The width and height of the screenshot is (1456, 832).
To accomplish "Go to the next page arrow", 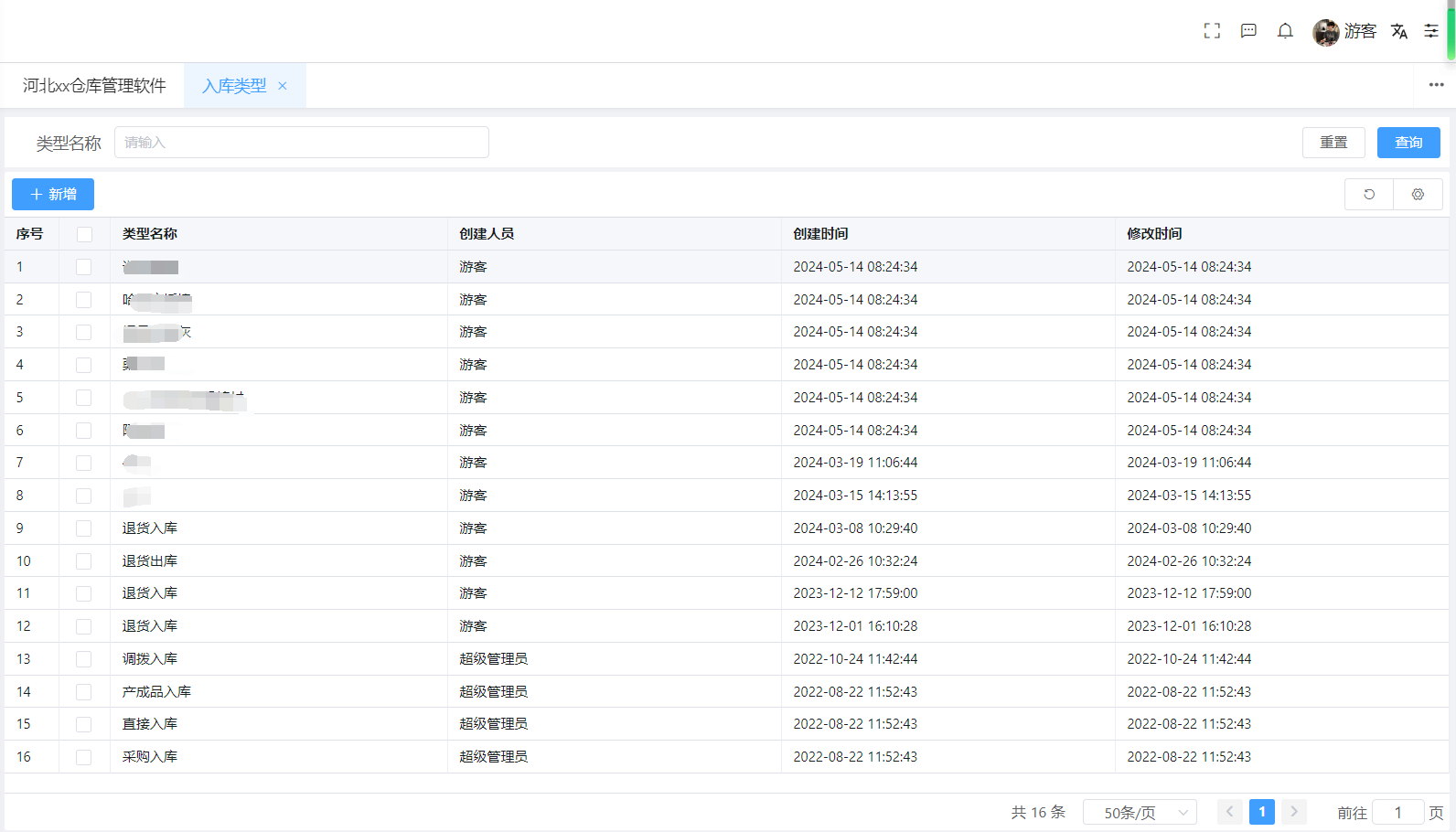I will pos(1294,812).
